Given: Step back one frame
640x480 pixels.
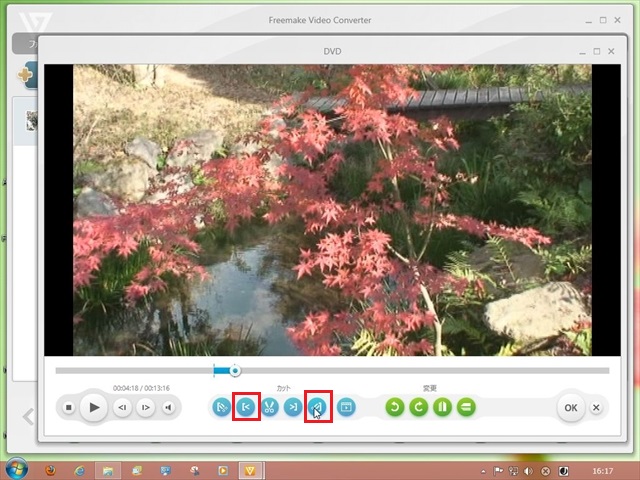Looking at the screenshot, I should (x=122, y=407).
